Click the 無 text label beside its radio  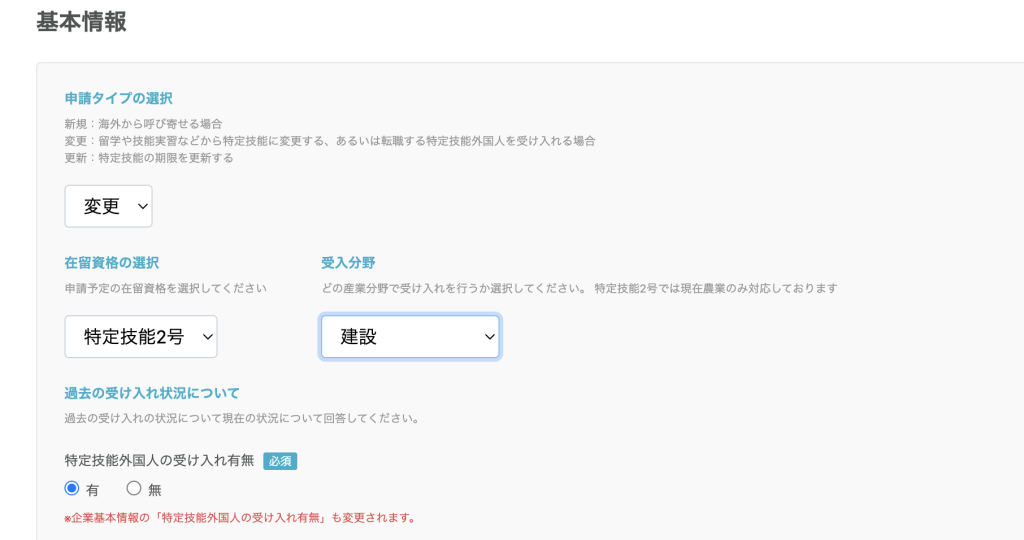tap(155, 490)
